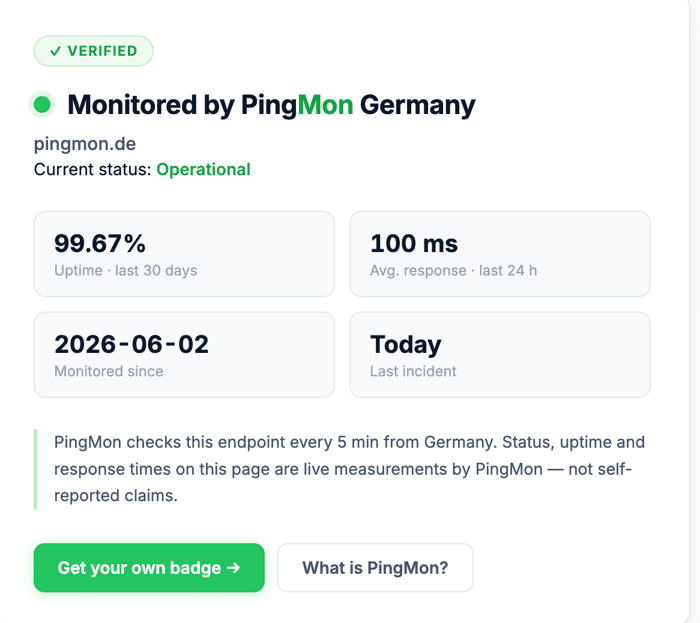Click the Operational status label
Screen dimensions: 700x623
pyautogui.click(x=203, y=170)
